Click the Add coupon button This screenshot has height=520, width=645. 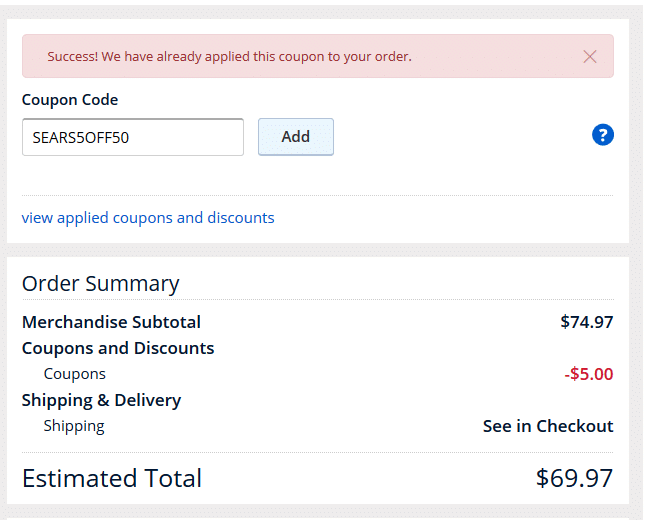296,137
